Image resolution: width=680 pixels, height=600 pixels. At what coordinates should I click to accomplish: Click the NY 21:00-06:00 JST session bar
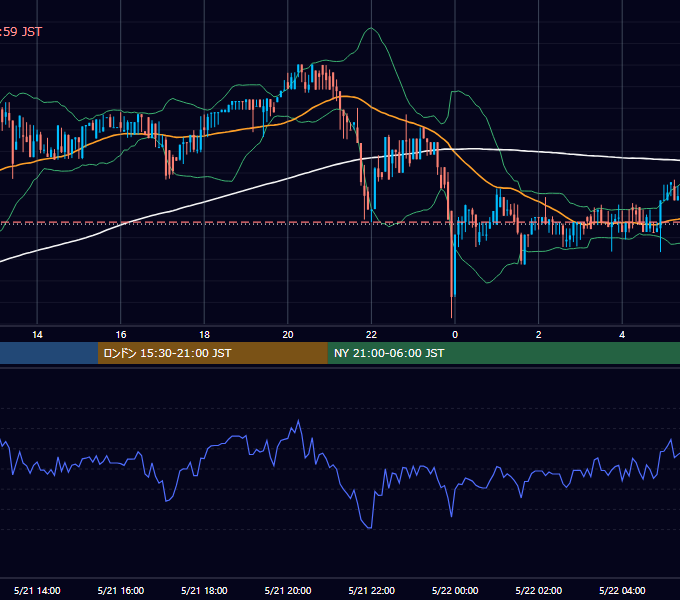click(x=503, y=353)
